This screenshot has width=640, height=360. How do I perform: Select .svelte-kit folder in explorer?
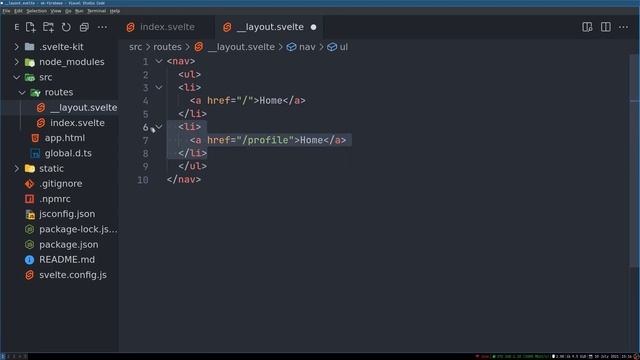[61, 47]
